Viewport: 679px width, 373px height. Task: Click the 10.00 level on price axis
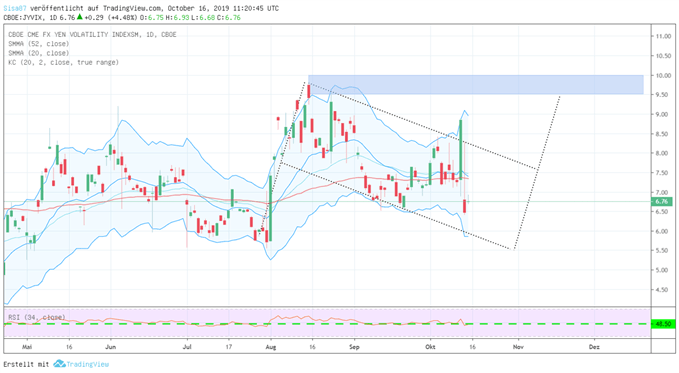pos(663,75)
